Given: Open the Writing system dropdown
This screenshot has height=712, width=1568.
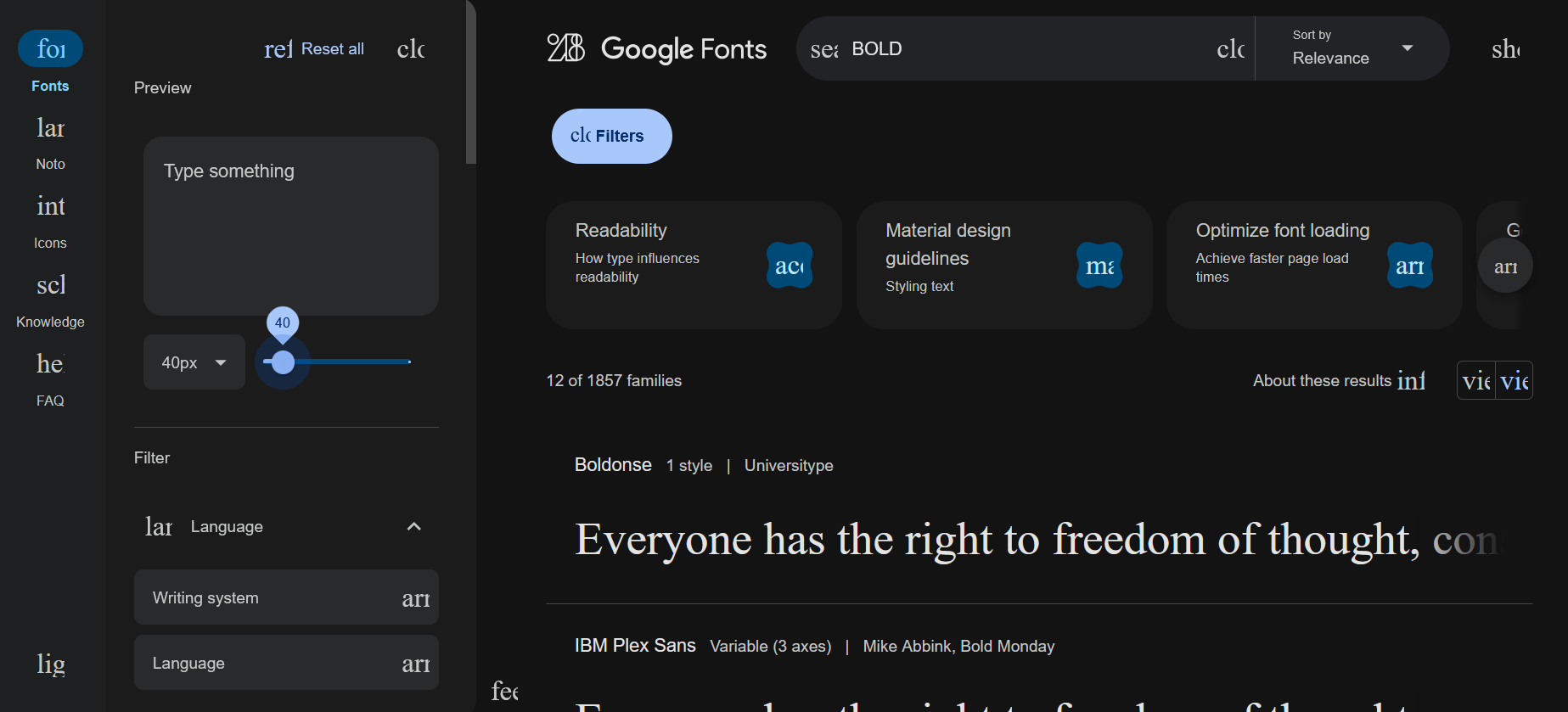Looking at the screenshot, I should pos(286,597).
